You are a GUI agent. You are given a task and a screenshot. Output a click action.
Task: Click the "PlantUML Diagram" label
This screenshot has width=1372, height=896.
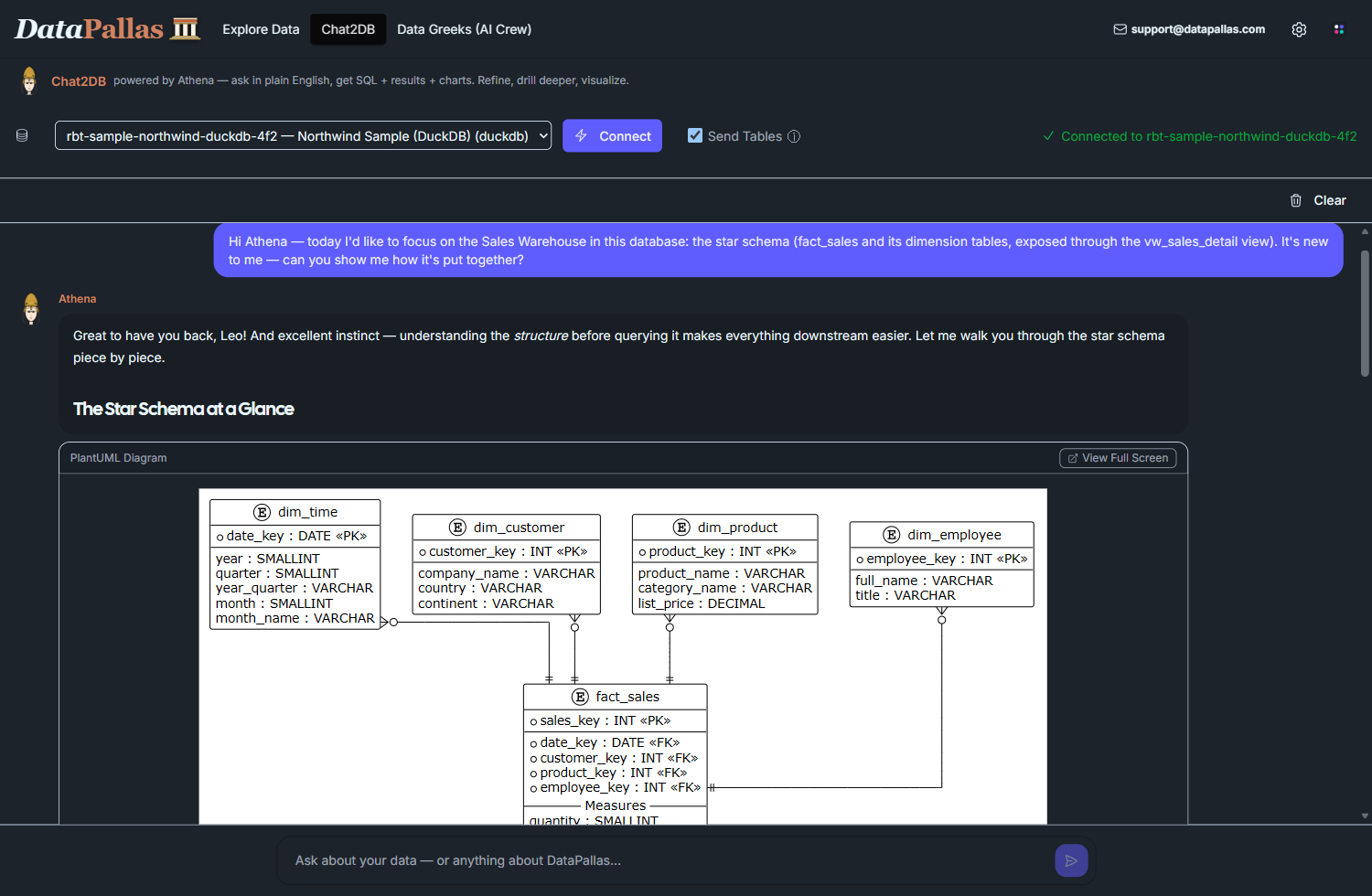click(119, 458)
